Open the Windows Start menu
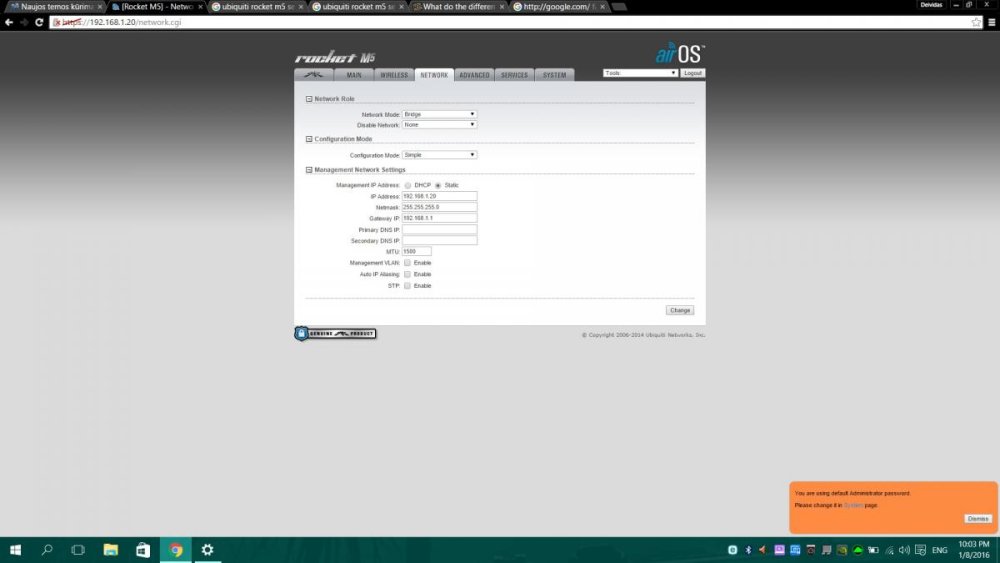Image resolution: width=1000 pixels, height=563 pixels. pos(15,550)
